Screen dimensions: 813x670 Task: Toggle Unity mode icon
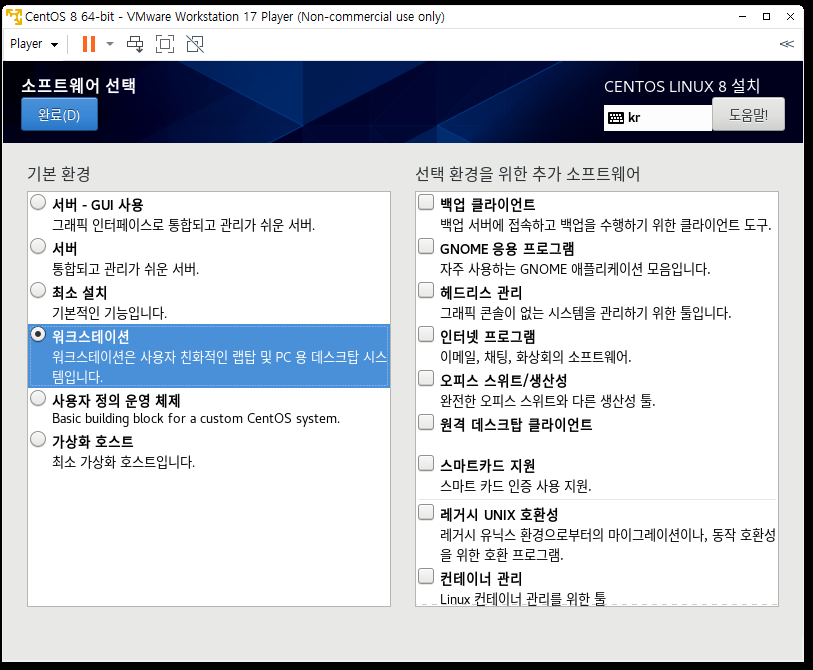[x=195, y=44]
